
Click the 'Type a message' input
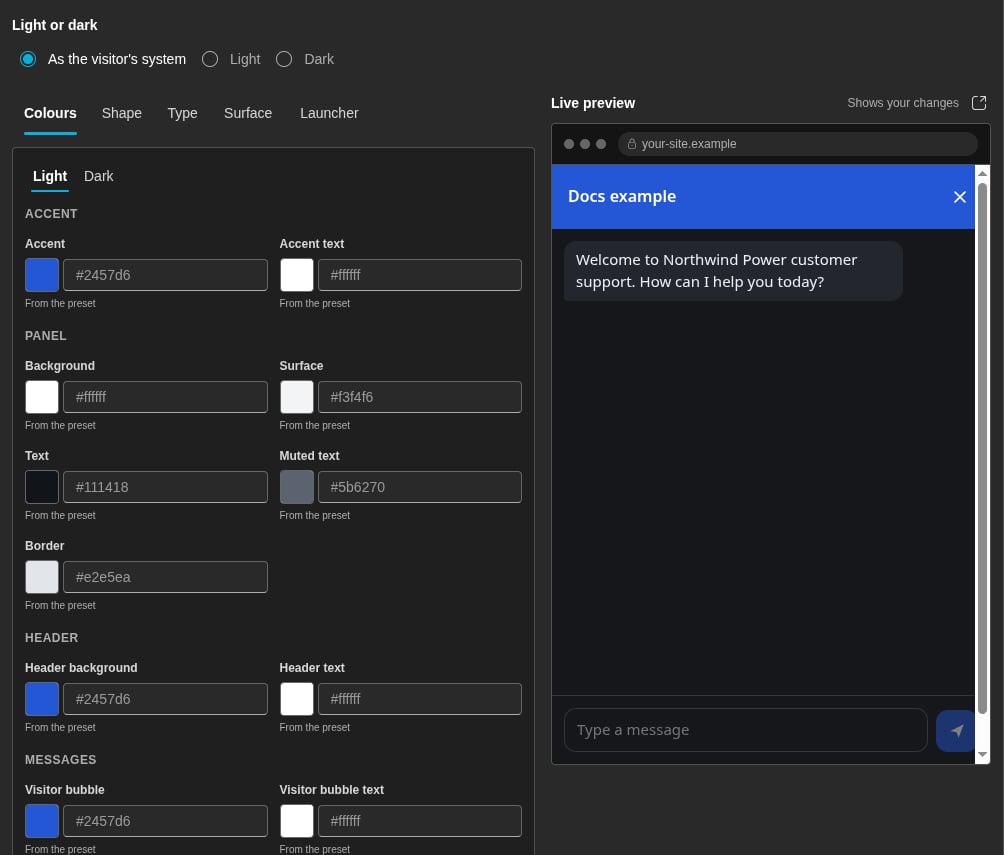tap(745, 730)
